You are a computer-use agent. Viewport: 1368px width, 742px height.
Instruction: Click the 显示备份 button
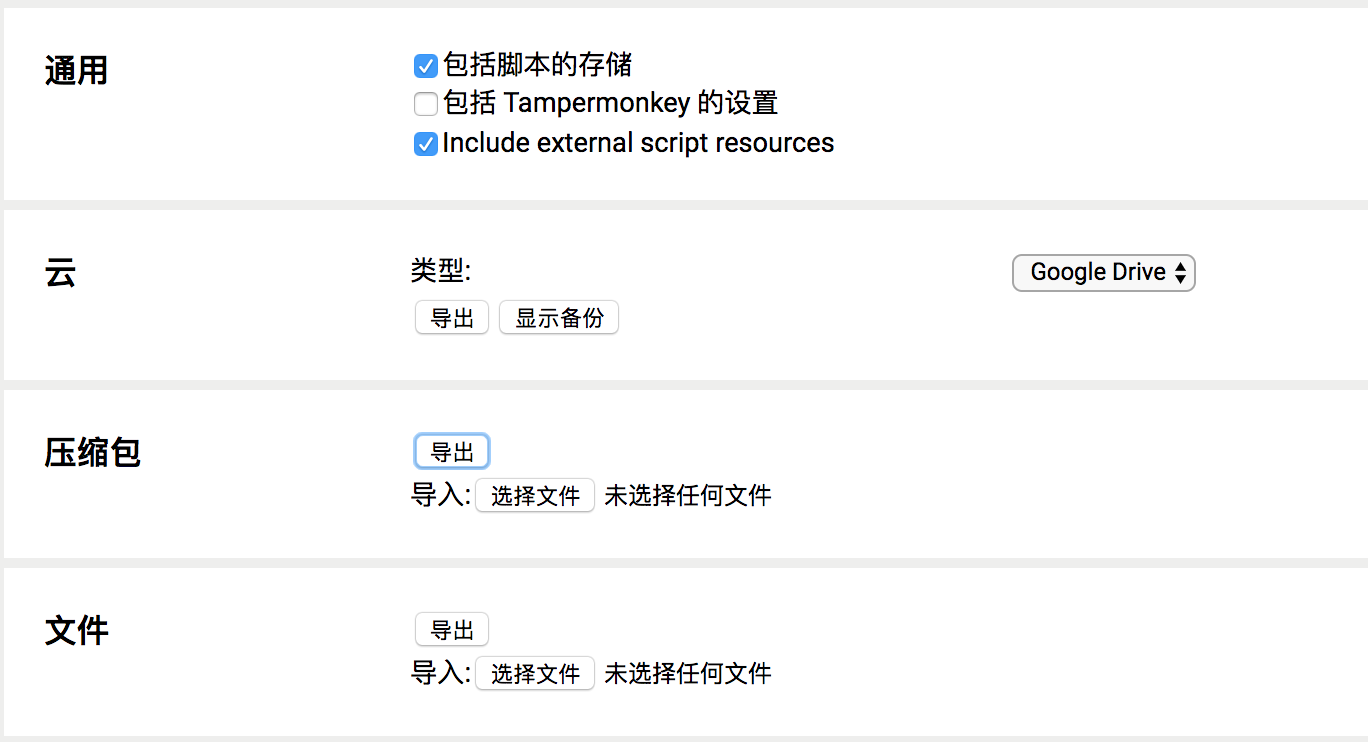(559, 318)
